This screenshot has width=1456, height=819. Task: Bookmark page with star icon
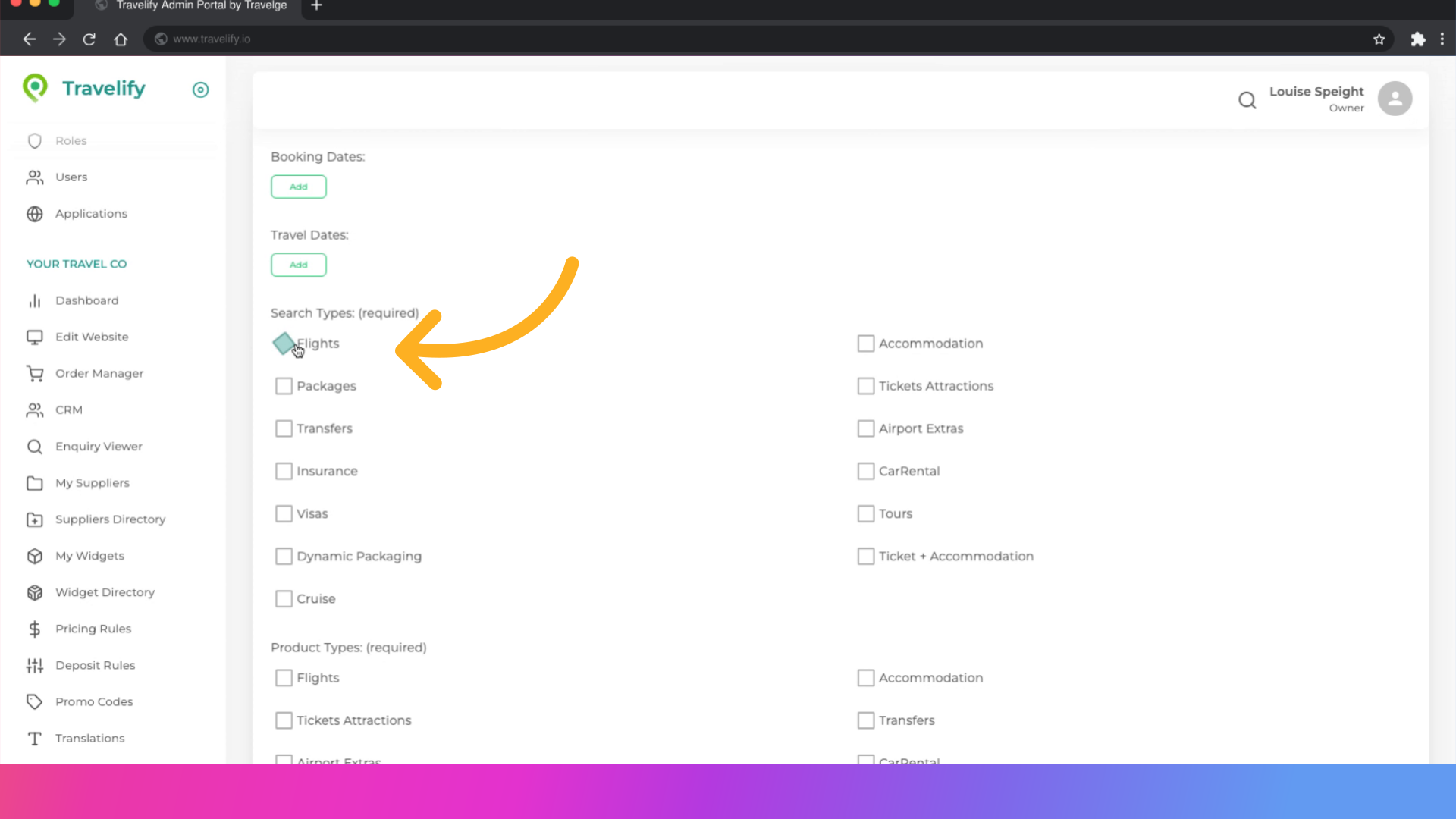(x=1379, y=39)
